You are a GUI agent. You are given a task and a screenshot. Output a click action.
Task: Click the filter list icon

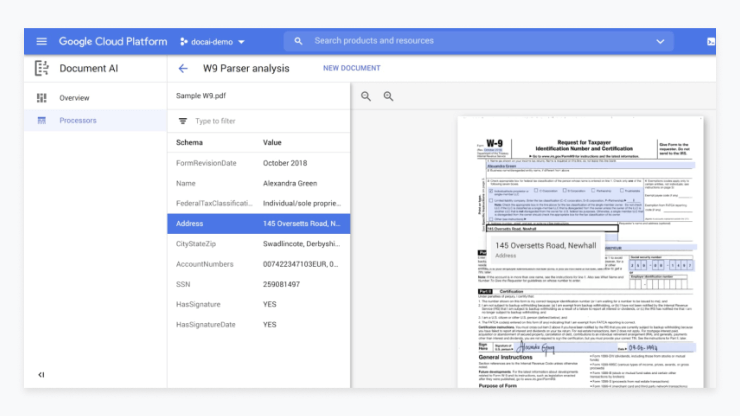[x=182, y=121]
